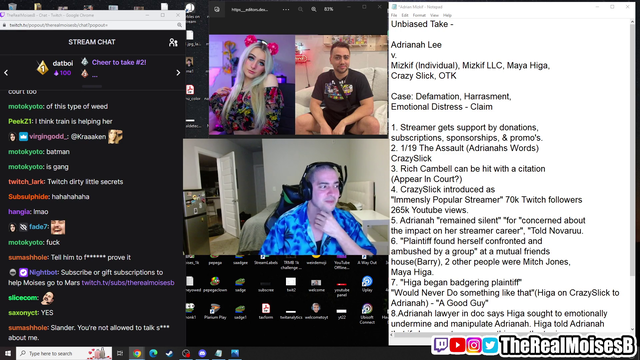
Task: Click Nightbot username in chat
Action: tap(43, 273)
